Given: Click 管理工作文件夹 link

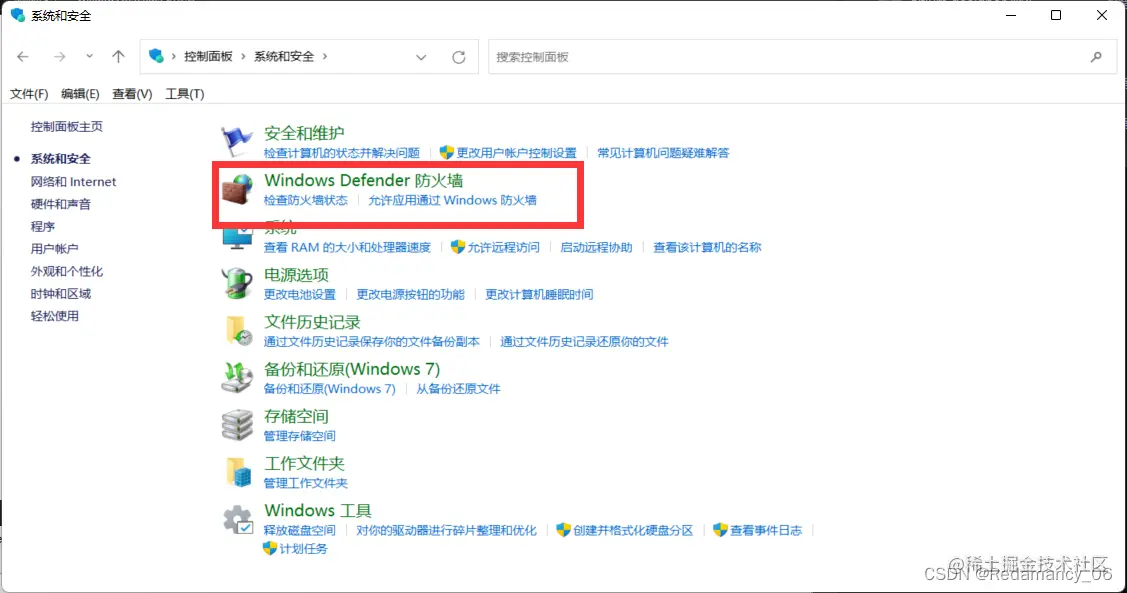Looking at the screenshot, I should coord(305,483).
